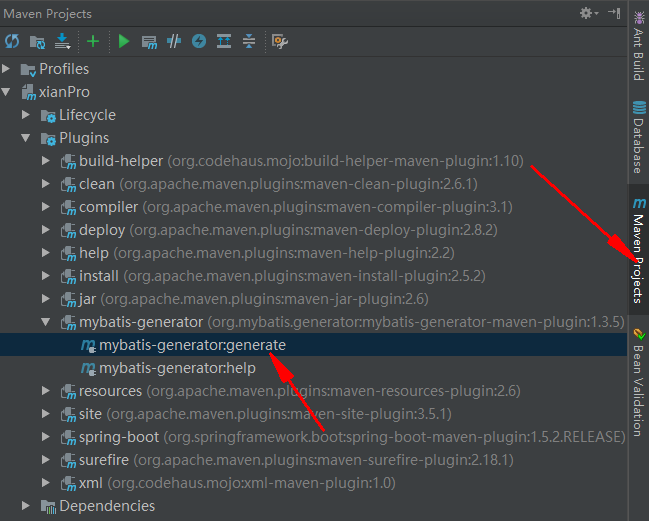Open the Ant Build side tab
The width and height of the screenshot is (649, 521).
point(639,46)
